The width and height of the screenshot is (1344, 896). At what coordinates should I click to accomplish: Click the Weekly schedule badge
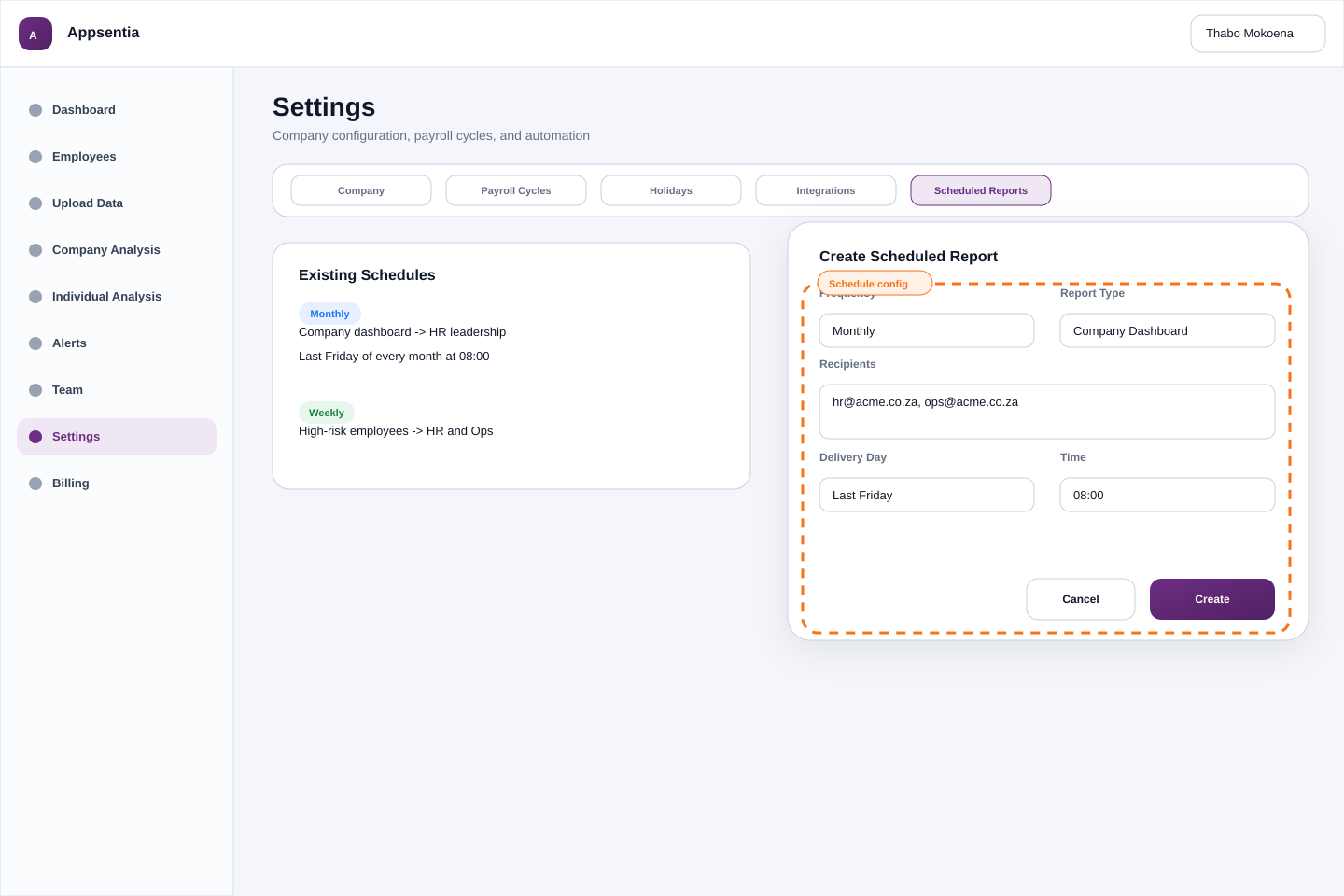tap(327, 413)
